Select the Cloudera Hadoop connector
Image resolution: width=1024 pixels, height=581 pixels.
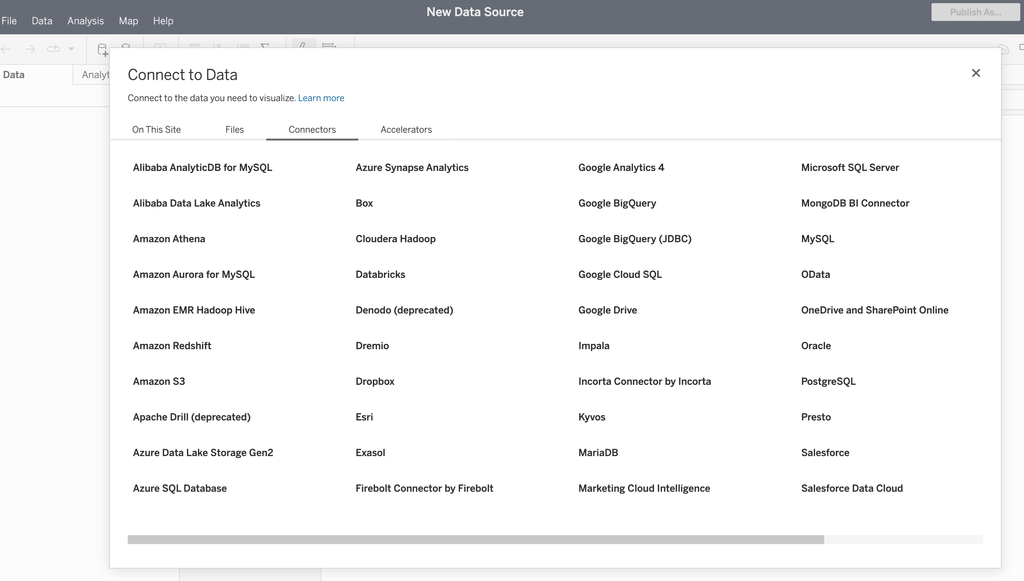click(396, 239)
